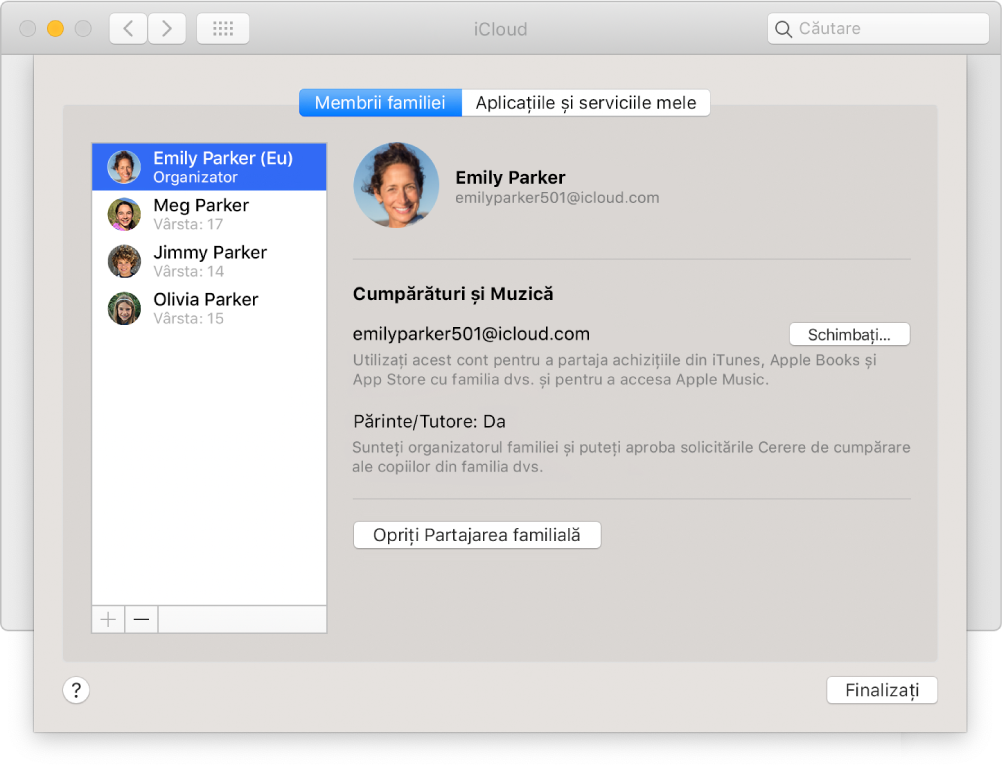
Task: Go forward with the right chevron button
Action: (x=167, y=29)
